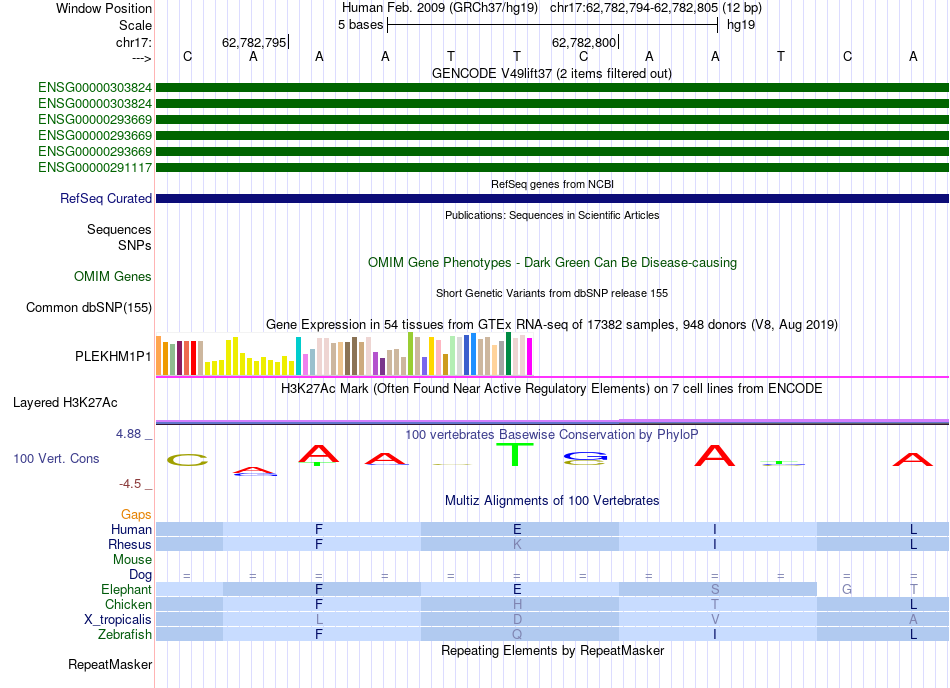This screenshot has width=950, height=688.
Task: Click the D codon in the X_tropicalis row
Action: [517, 620]
